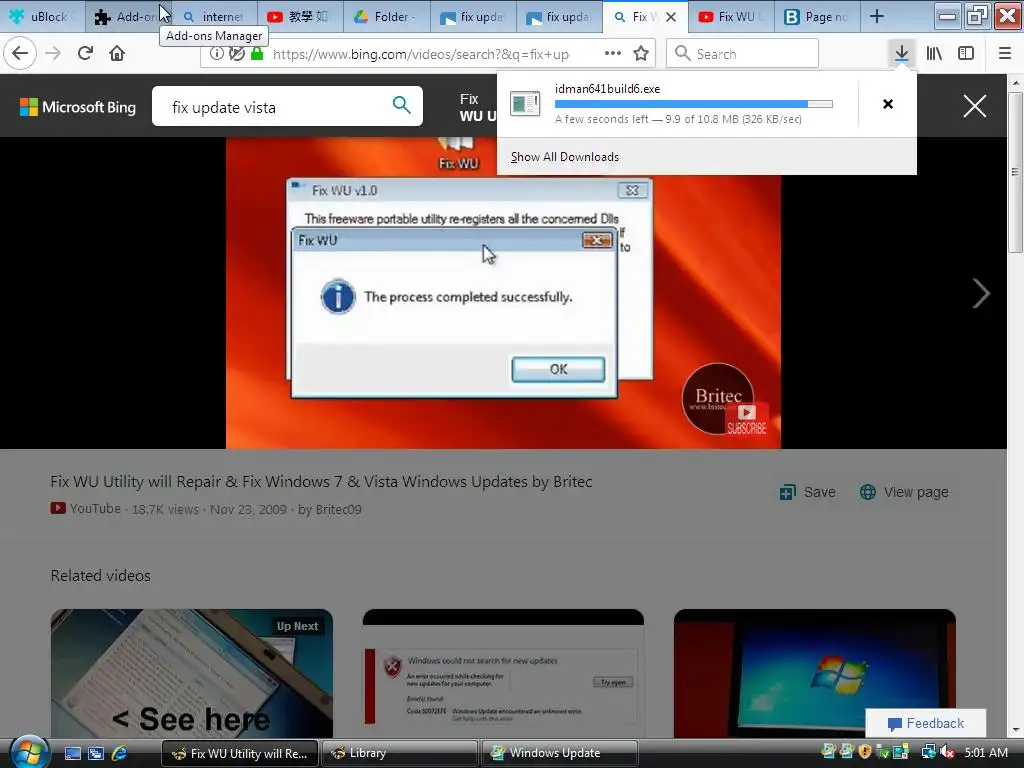Switch to the Page no tab
1024x768 pixels.
[x=817, y=17]
